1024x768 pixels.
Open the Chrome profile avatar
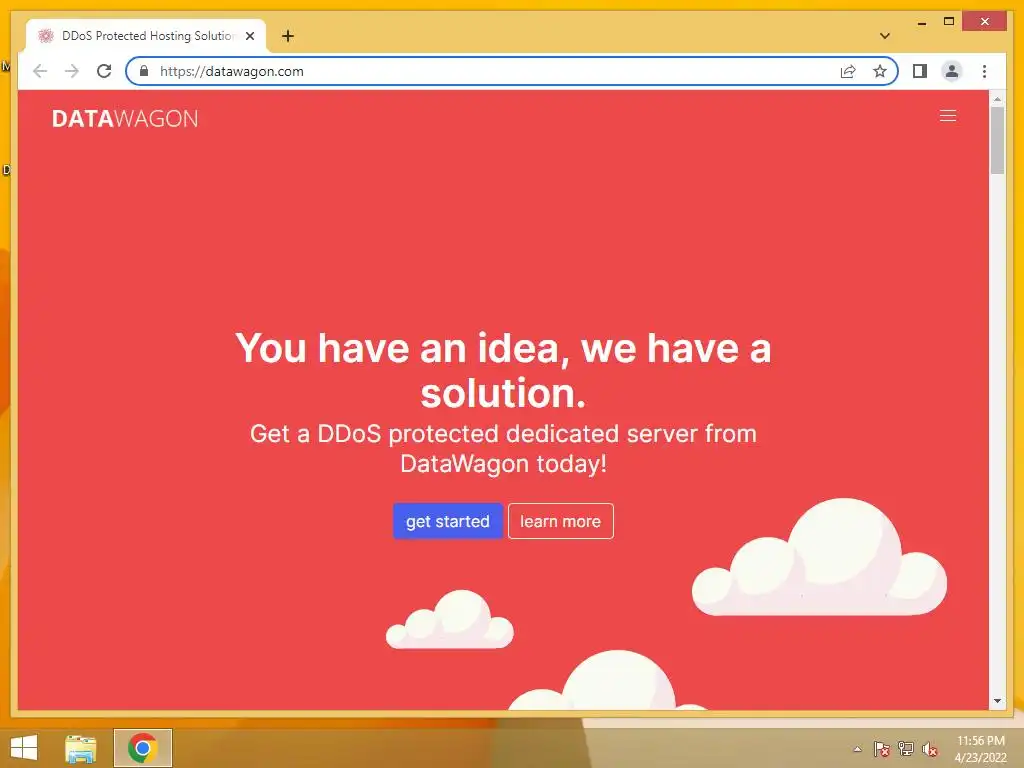(952, 71)
